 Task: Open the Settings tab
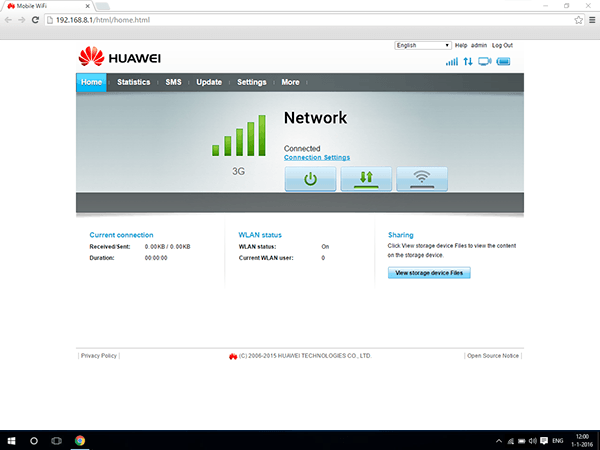(252, 82)
